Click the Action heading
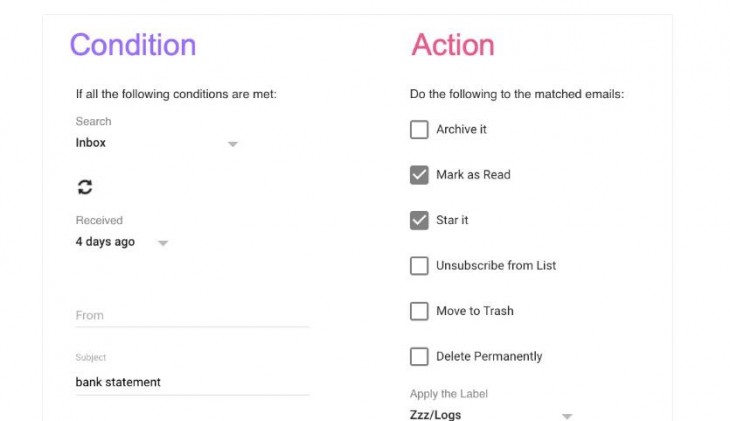 click(x=453, y=45)
